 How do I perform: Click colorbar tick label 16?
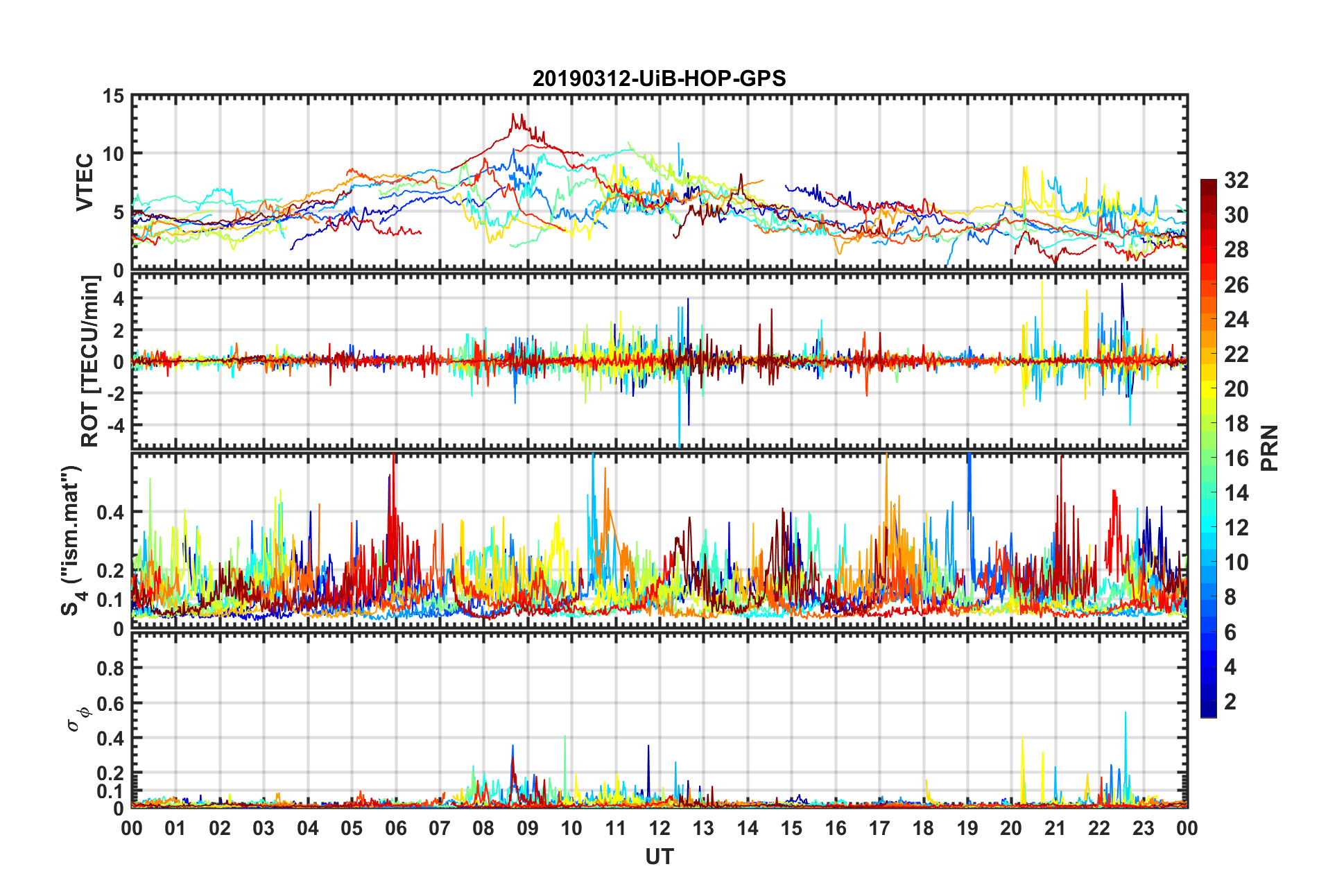tap(1236, 458)
